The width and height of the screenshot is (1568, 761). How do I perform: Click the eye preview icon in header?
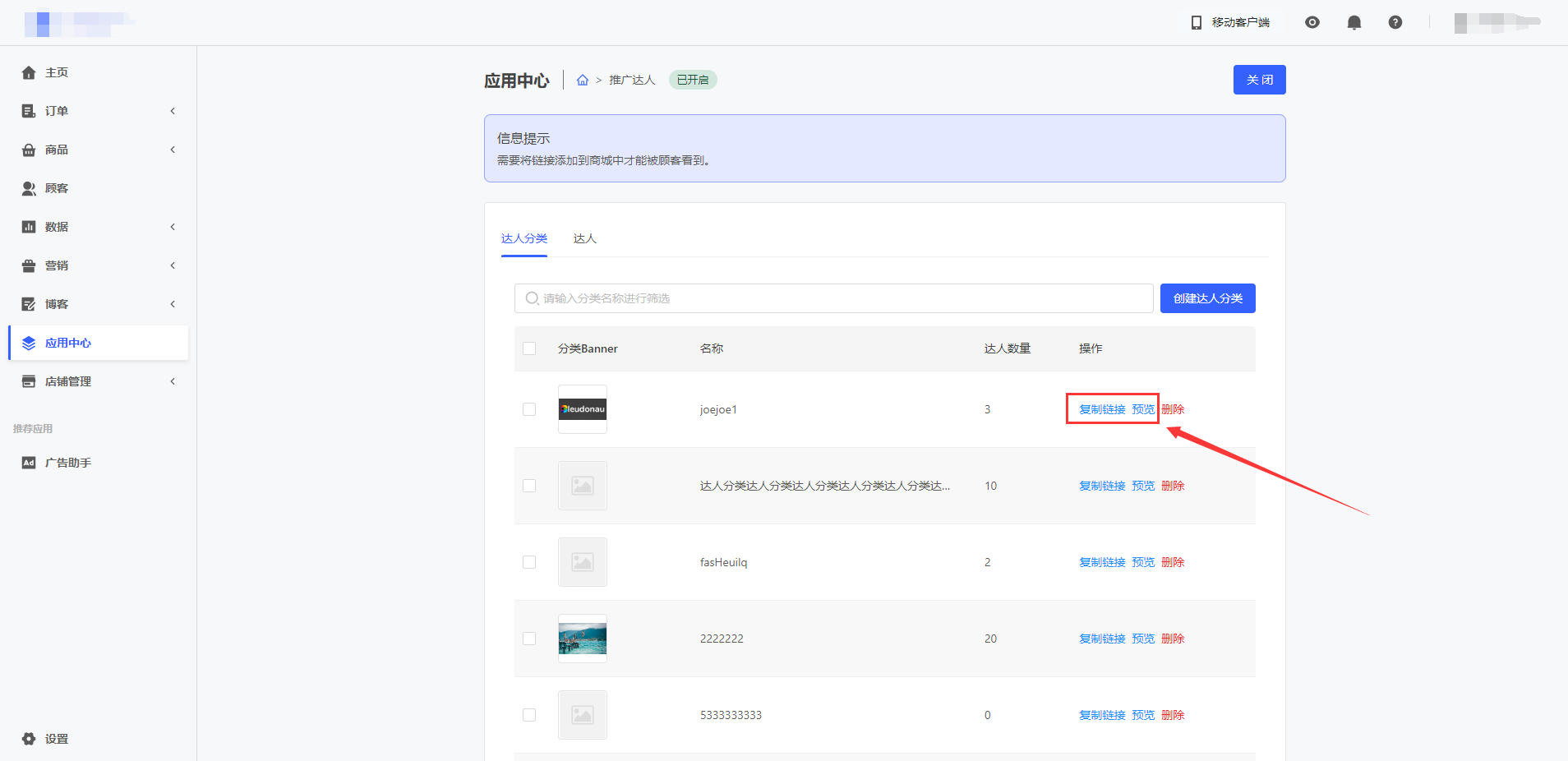(x=1312, y=22)
